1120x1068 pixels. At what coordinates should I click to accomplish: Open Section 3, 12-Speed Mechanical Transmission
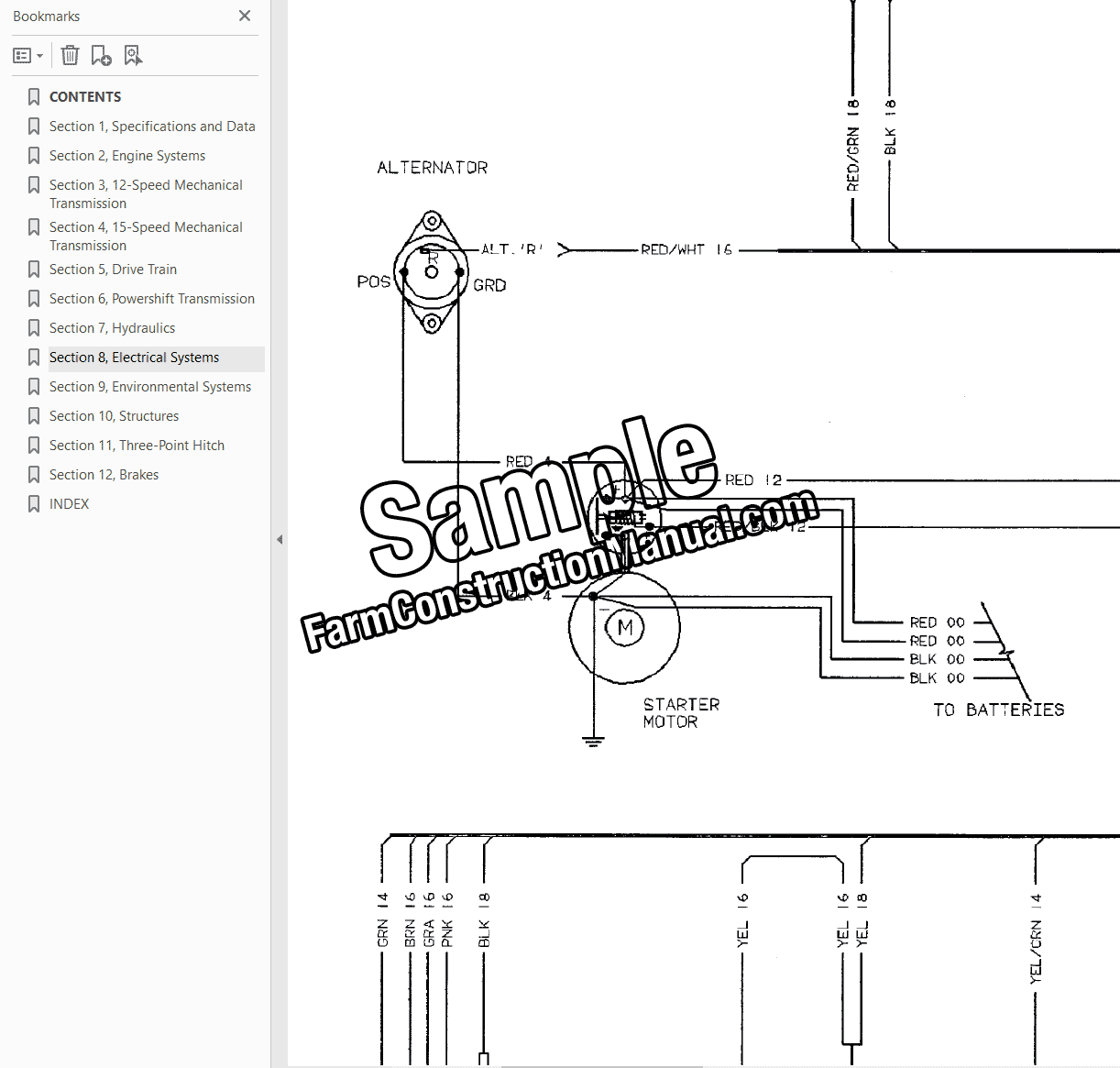point(146,194)
